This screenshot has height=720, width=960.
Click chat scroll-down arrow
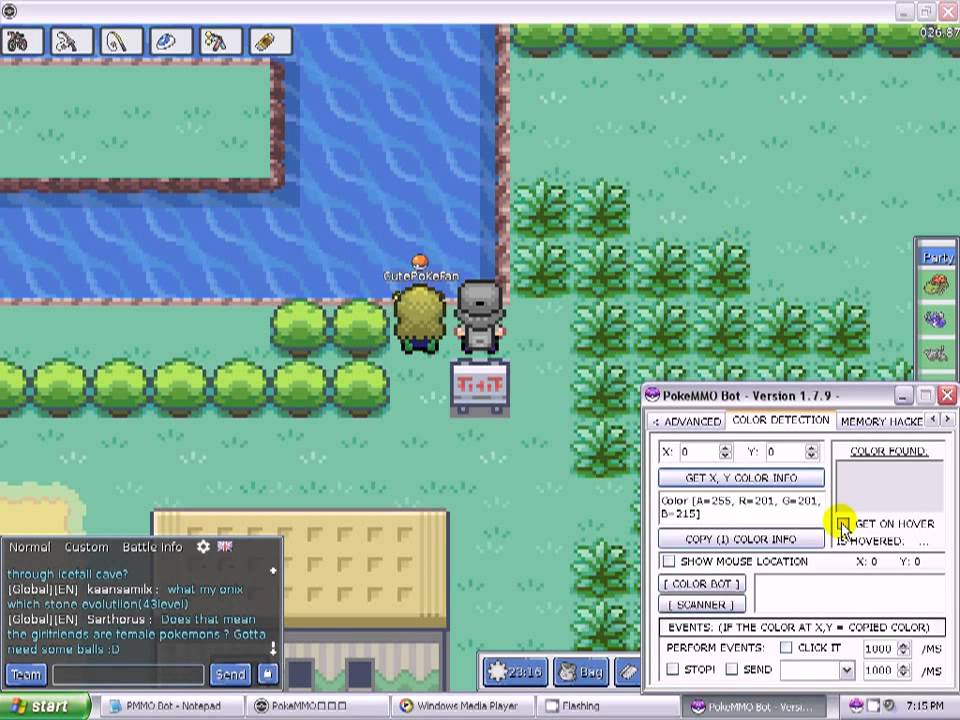[x=273, y=647]
